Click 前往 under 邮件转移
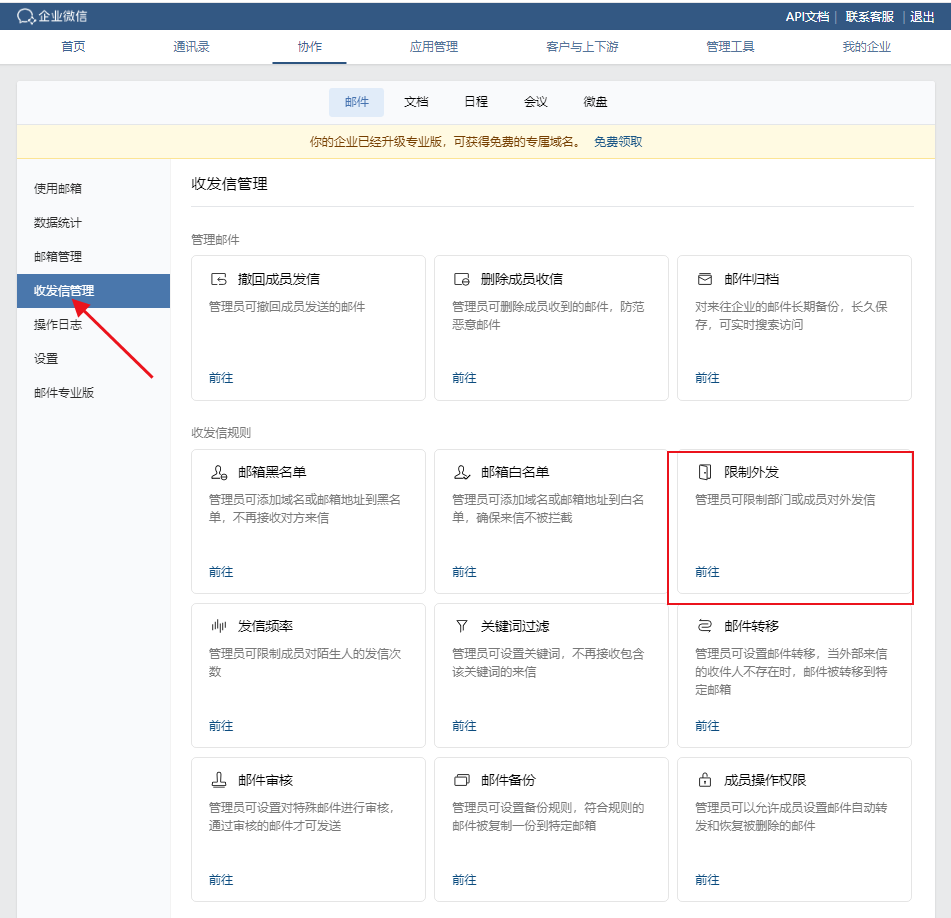Viewport: 951px width, 918px height. (707, 726)
